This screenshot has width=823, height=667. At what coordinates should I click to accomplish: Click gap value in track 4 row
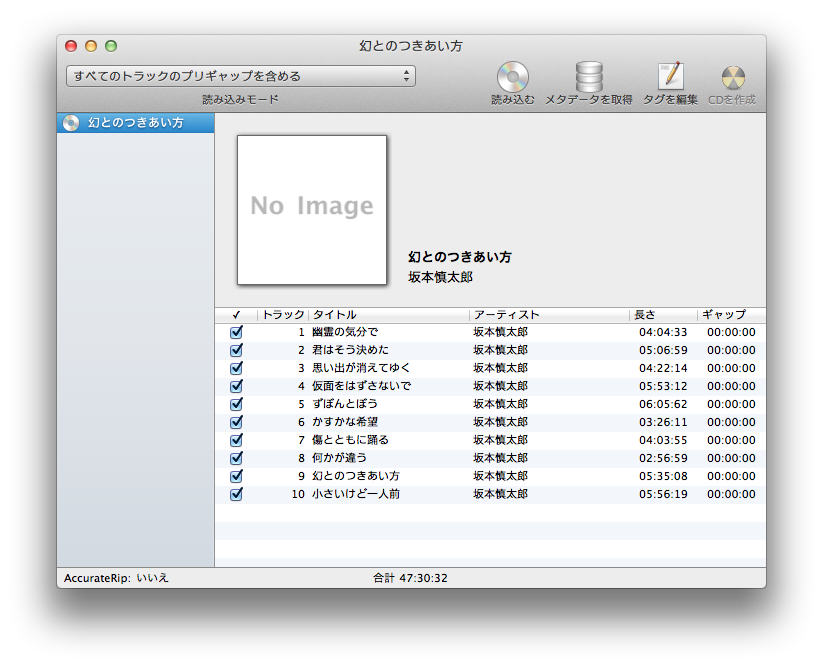731,386
